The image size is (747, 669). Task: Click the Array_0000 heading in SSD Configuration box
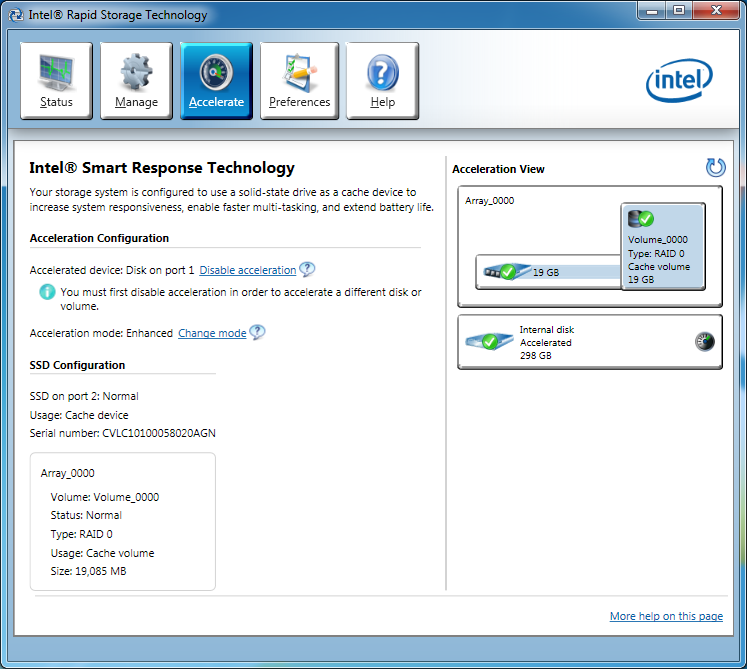pyautogui.click(x=68, y=473)
